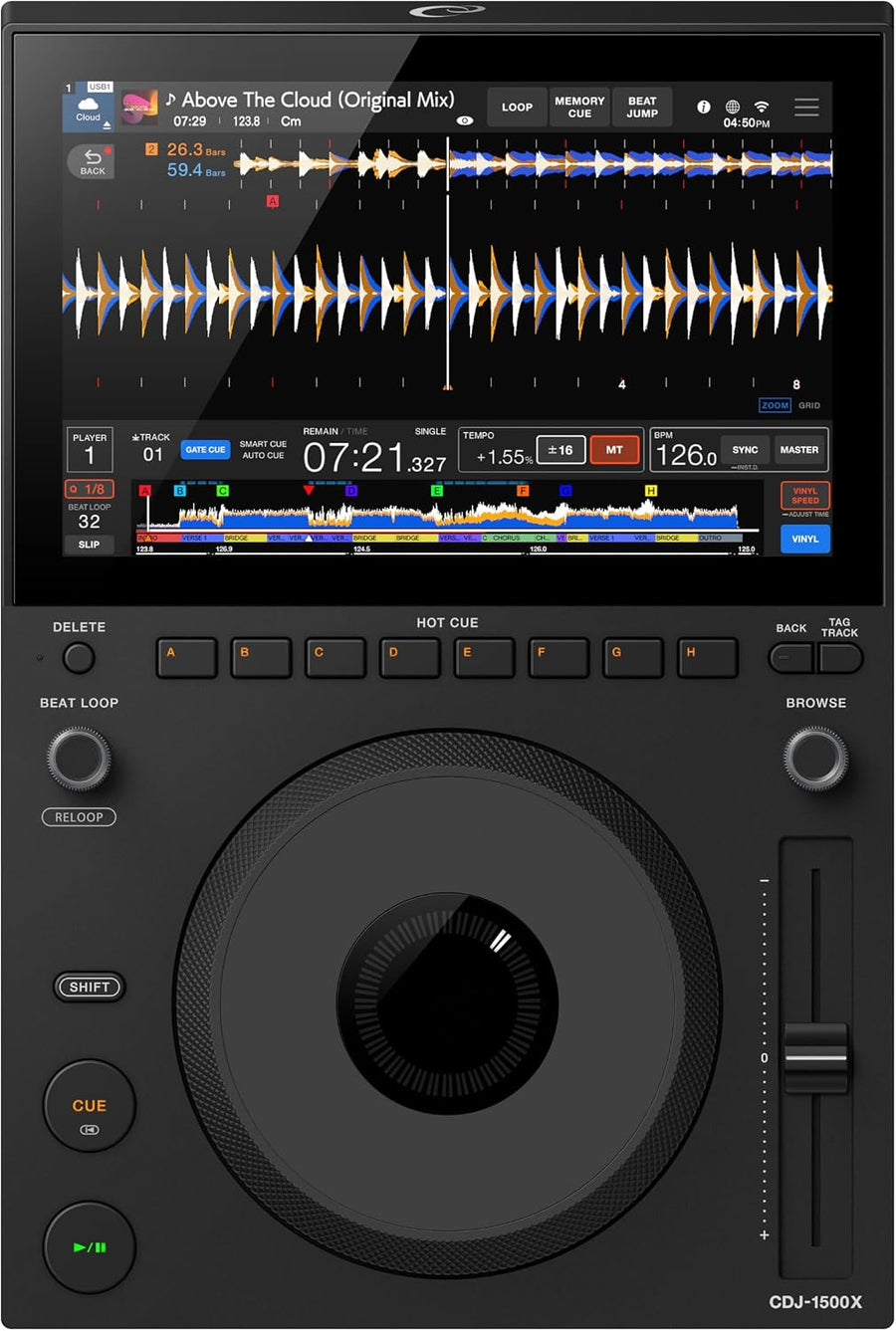Jump to the green C marker on the overview
This screenshot has height=1331, width=896.
tap(223, 491)
